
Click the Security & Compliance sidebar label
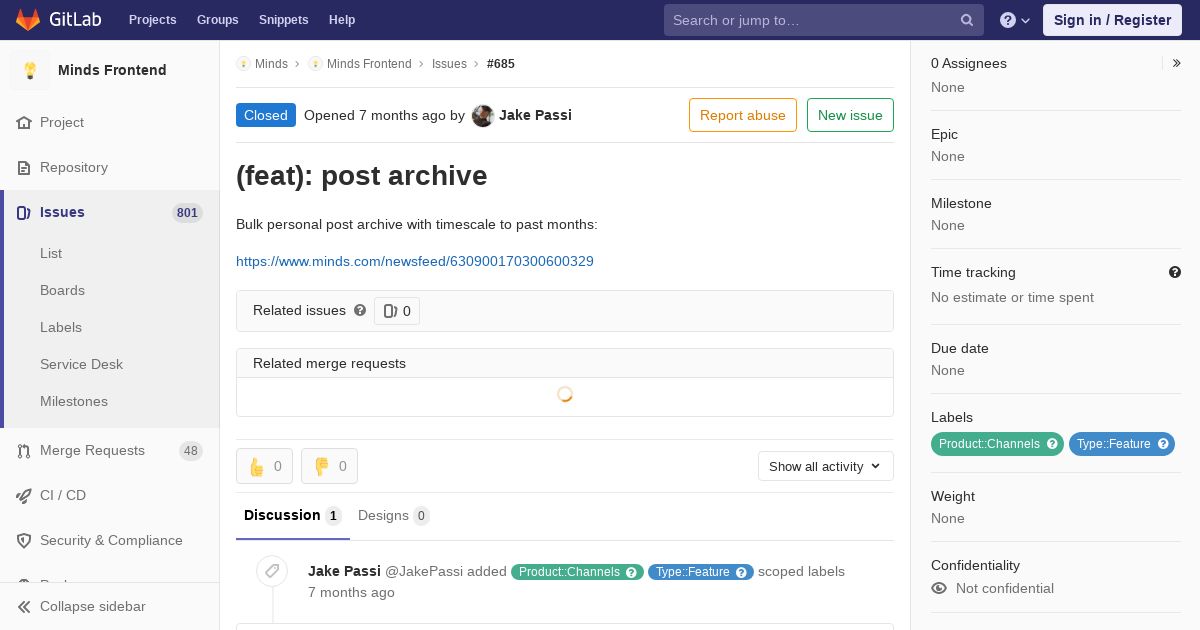[111, 540]
